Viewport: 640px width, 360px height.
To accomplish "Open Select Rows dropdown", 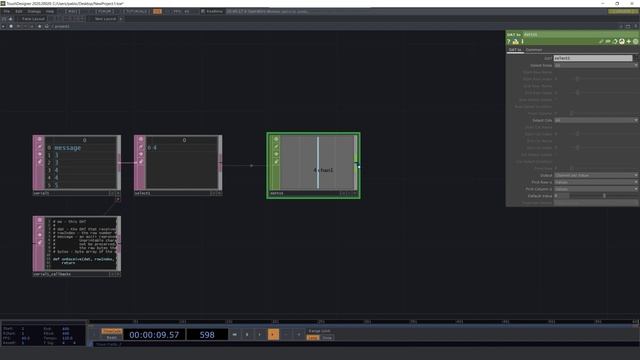I will [596, 65].
